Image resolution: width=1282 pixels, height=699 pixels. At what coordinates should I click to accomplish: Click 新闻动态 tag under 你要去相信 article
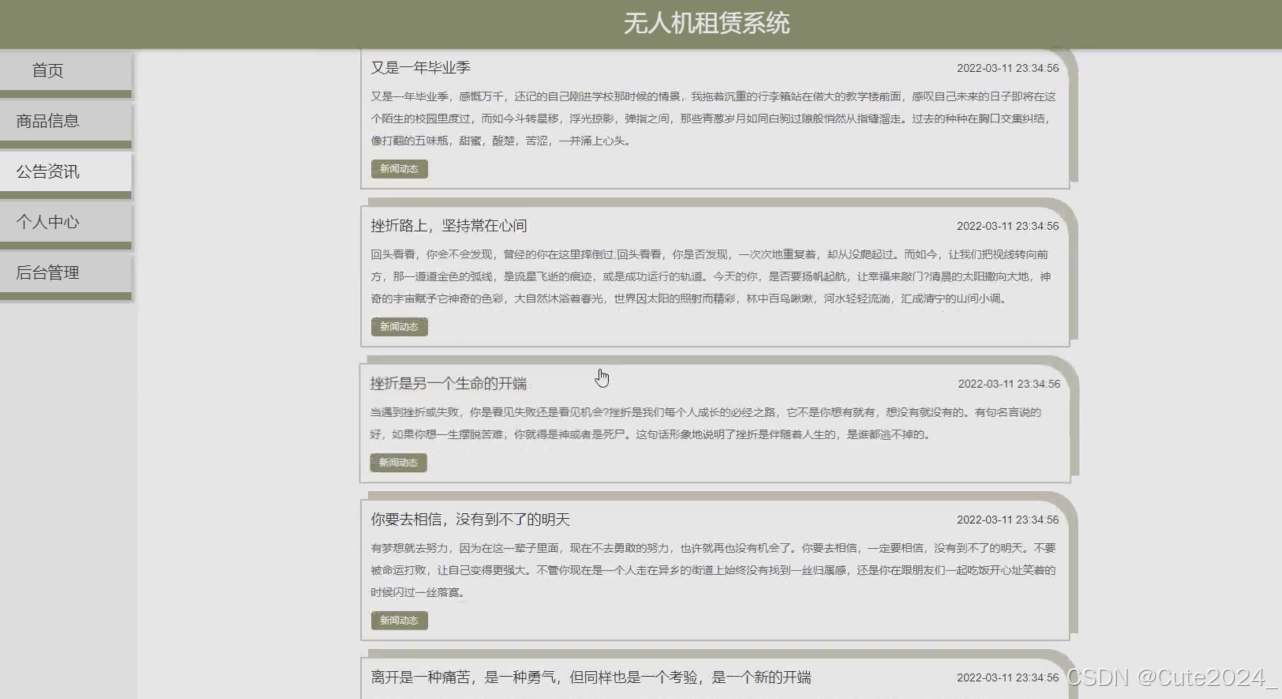click(399, 621)
